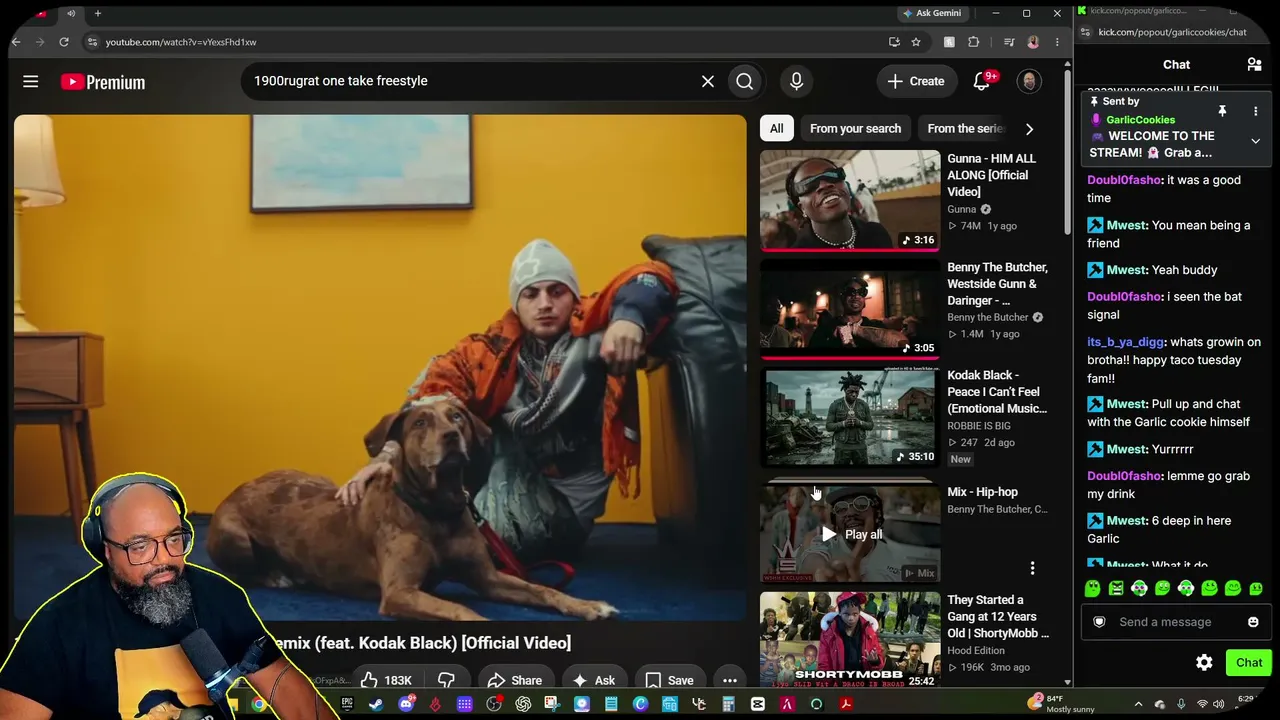Click the Ask Gemini button

(932, 13)
